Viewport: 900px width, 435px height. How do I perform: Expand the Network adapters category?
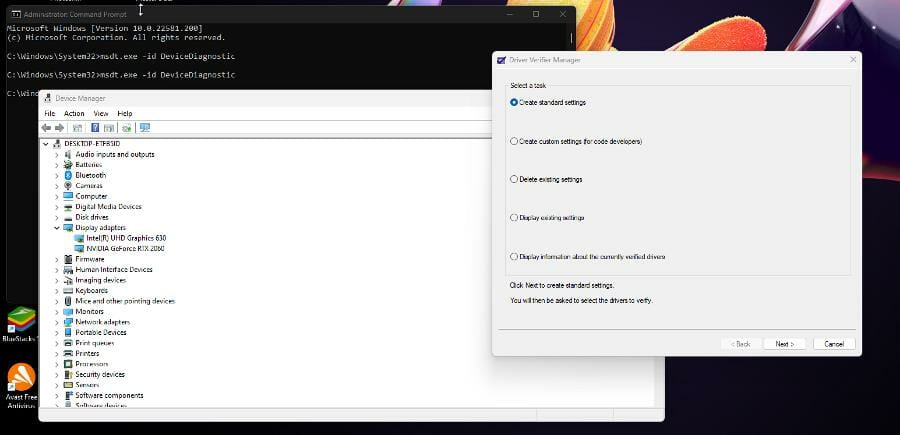(x=56, y=323)
